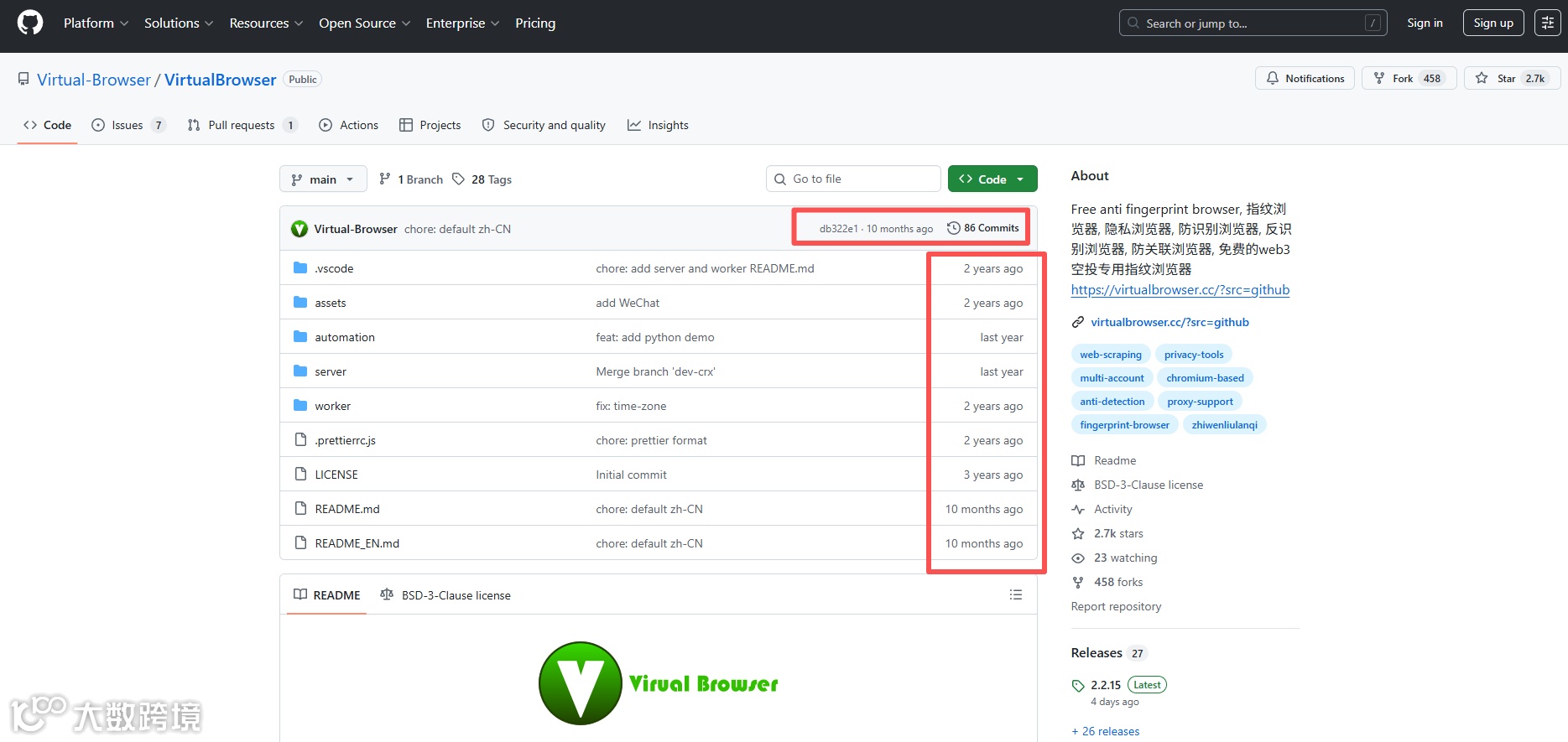Image resolution: width=1568 pixels, height=742 pixels.
Task: Click the Sign in link
Action: tap(1425, 23)
